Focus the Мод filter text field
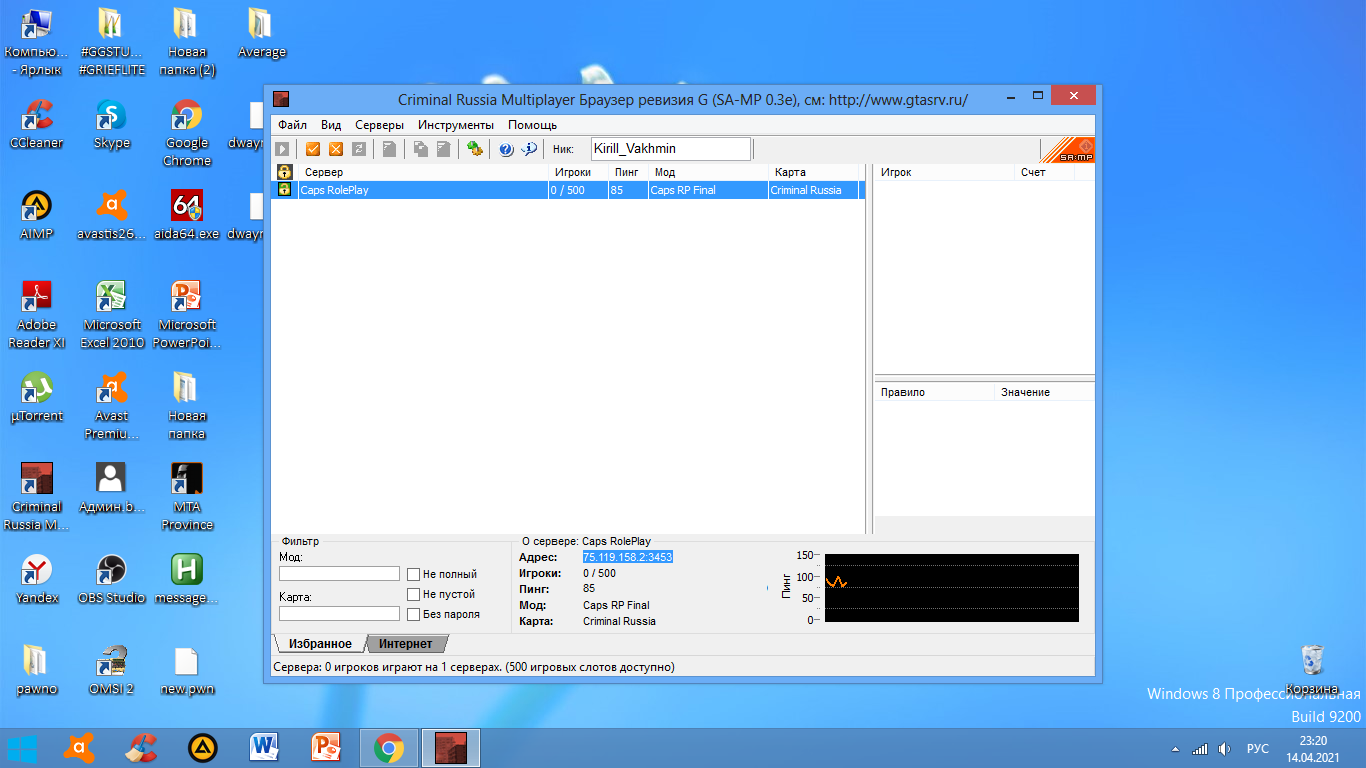This screenshot has height=768, width=1366. pos(339,574)
